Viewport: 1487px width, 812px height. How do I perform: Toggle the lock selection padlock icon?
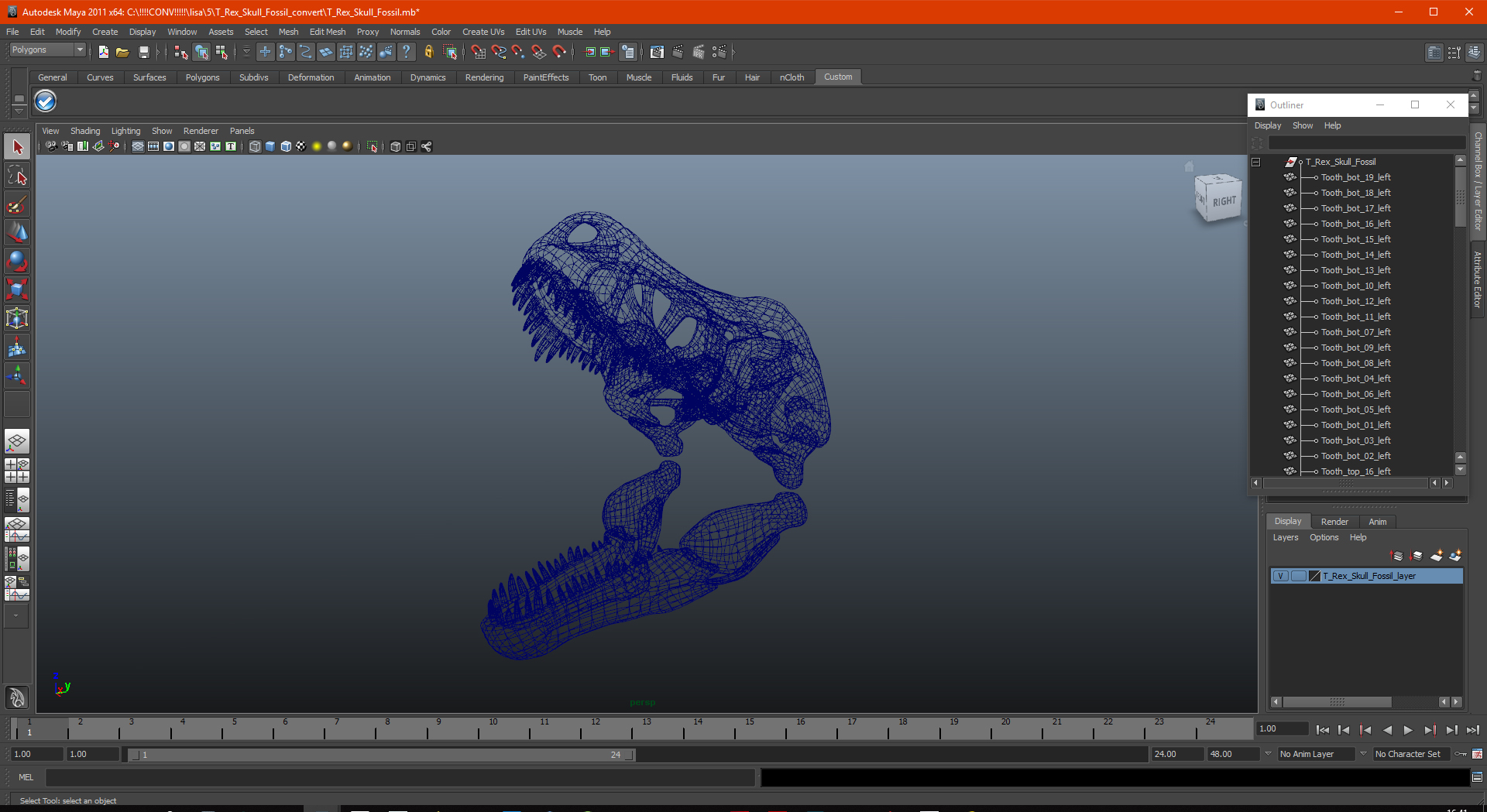pyautogui.click(x=428, y=52)
